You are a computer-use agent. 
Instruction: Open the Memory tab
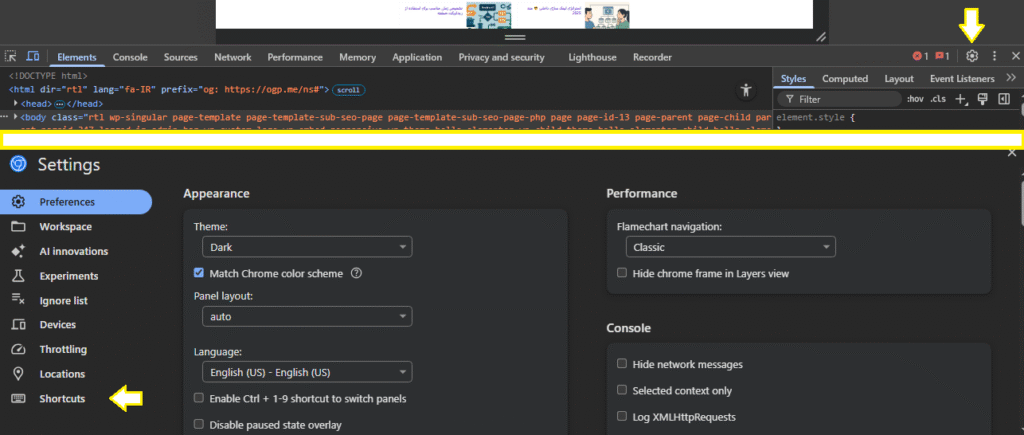(357, 57)
